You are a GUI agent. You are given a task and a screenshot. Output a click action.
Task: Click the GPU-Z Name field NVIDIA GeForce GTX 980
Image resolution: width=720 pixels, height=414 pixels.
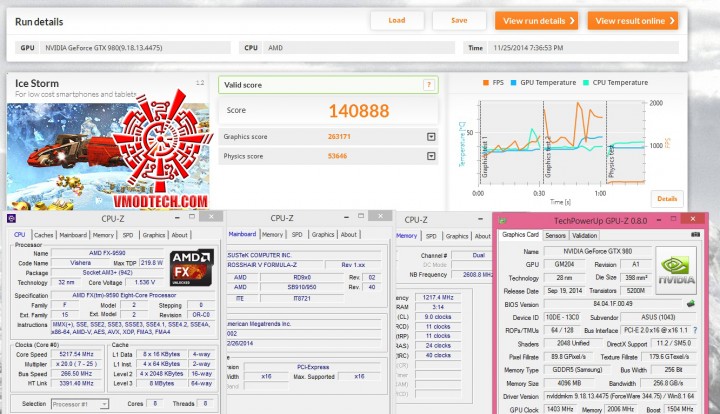(x=597, y=251)
